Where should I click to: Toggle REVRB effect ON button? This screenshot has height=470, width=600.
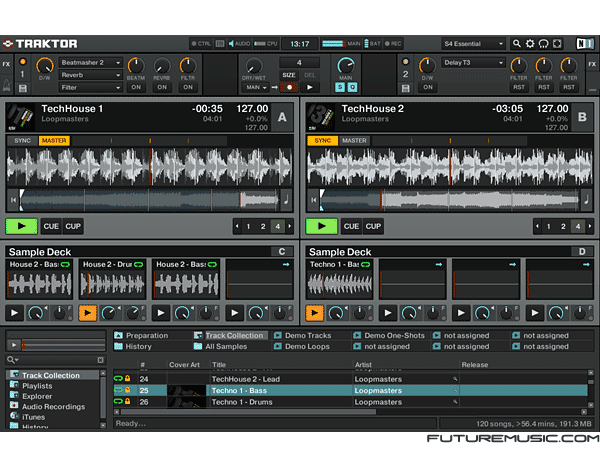[162, 87]
